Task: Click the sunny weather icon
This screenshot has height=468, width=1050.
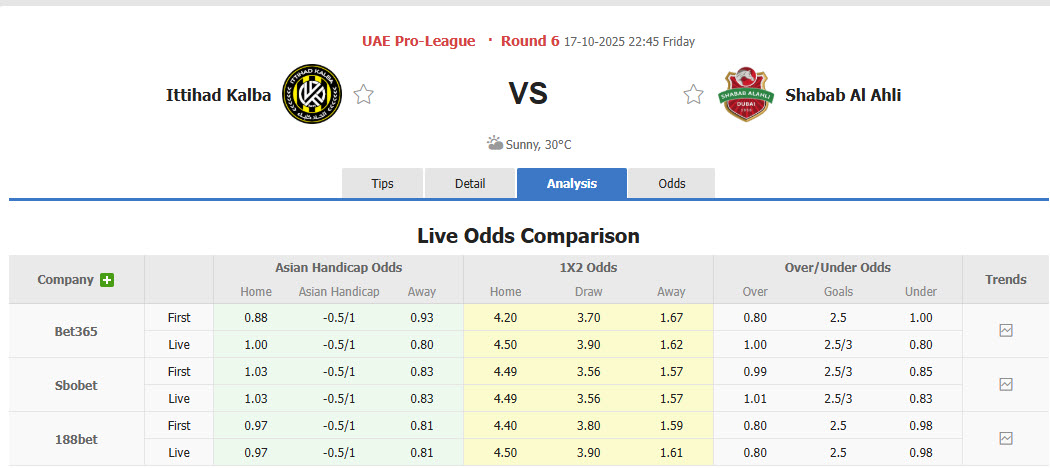Action: 494,144
